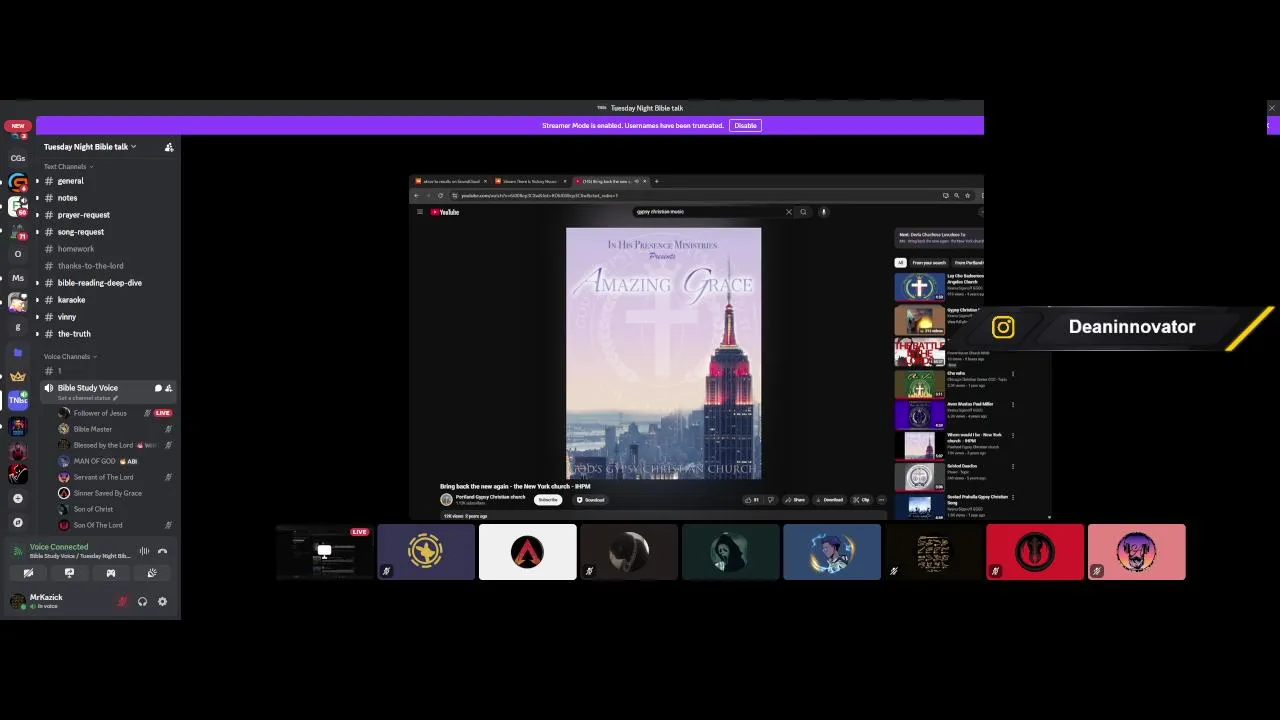Dislike the YouTube video

pyautogui.click(x=770, y=500)
